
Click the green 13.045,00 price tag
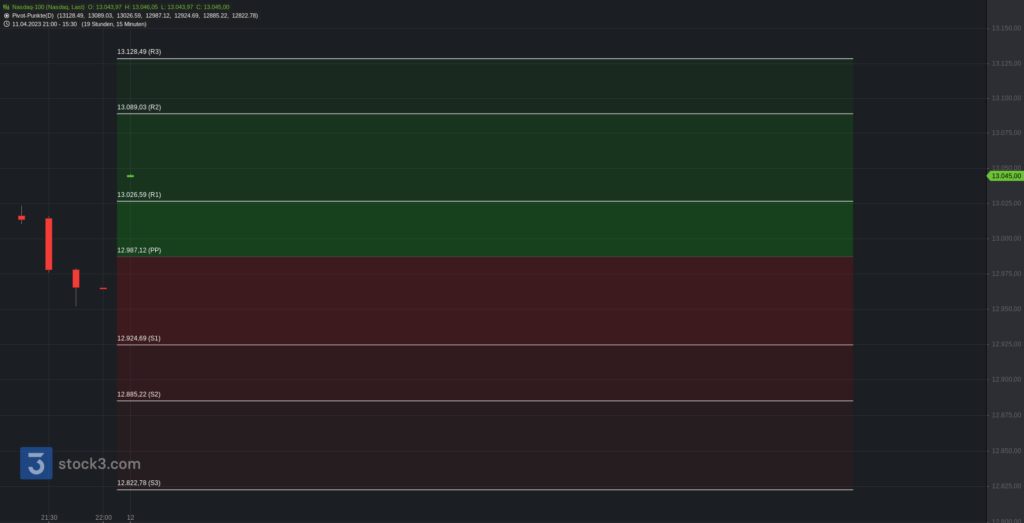(x=1004, y=176)
